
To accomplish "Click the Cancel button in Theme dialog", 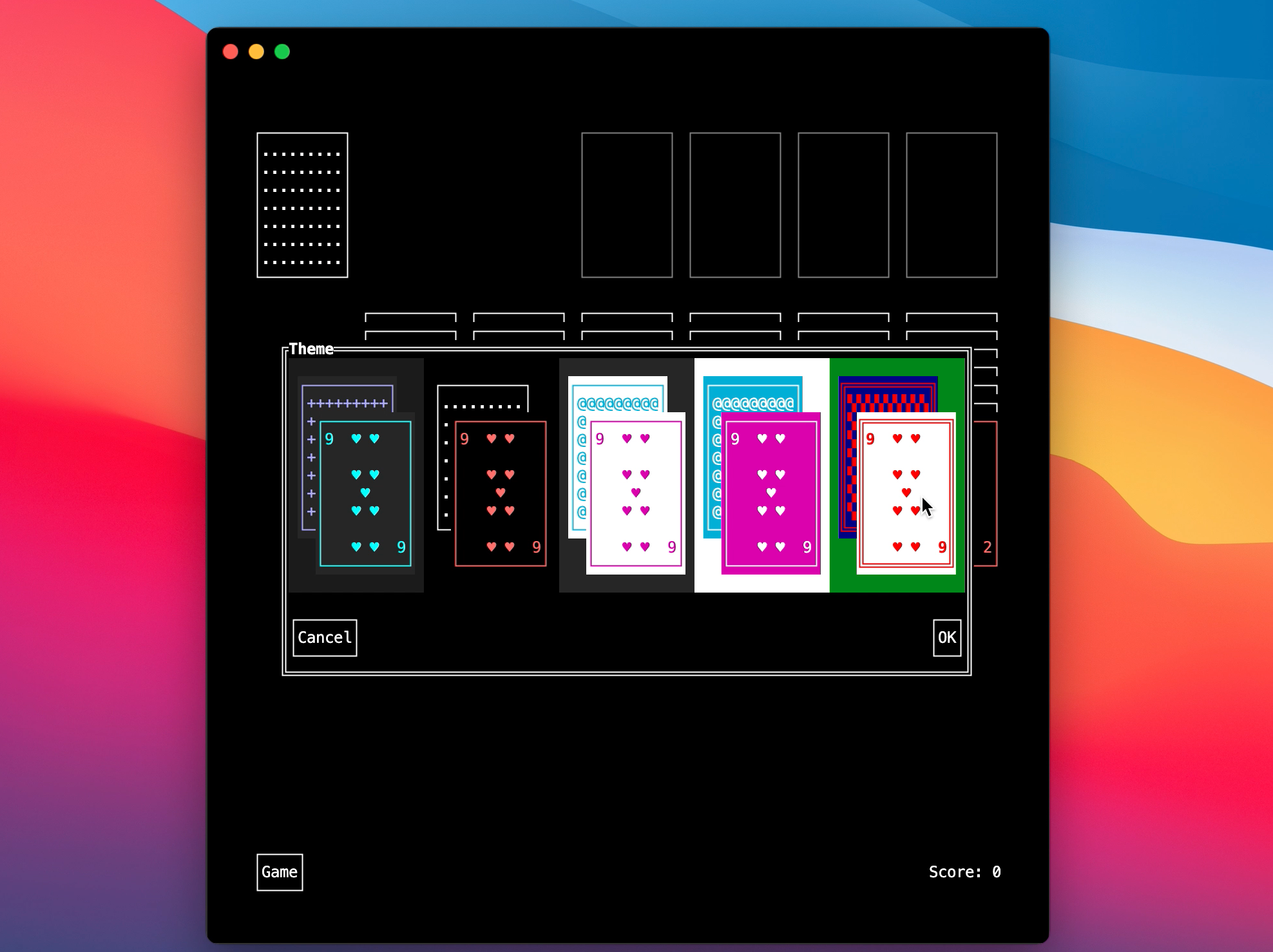I will click(325, 638).
